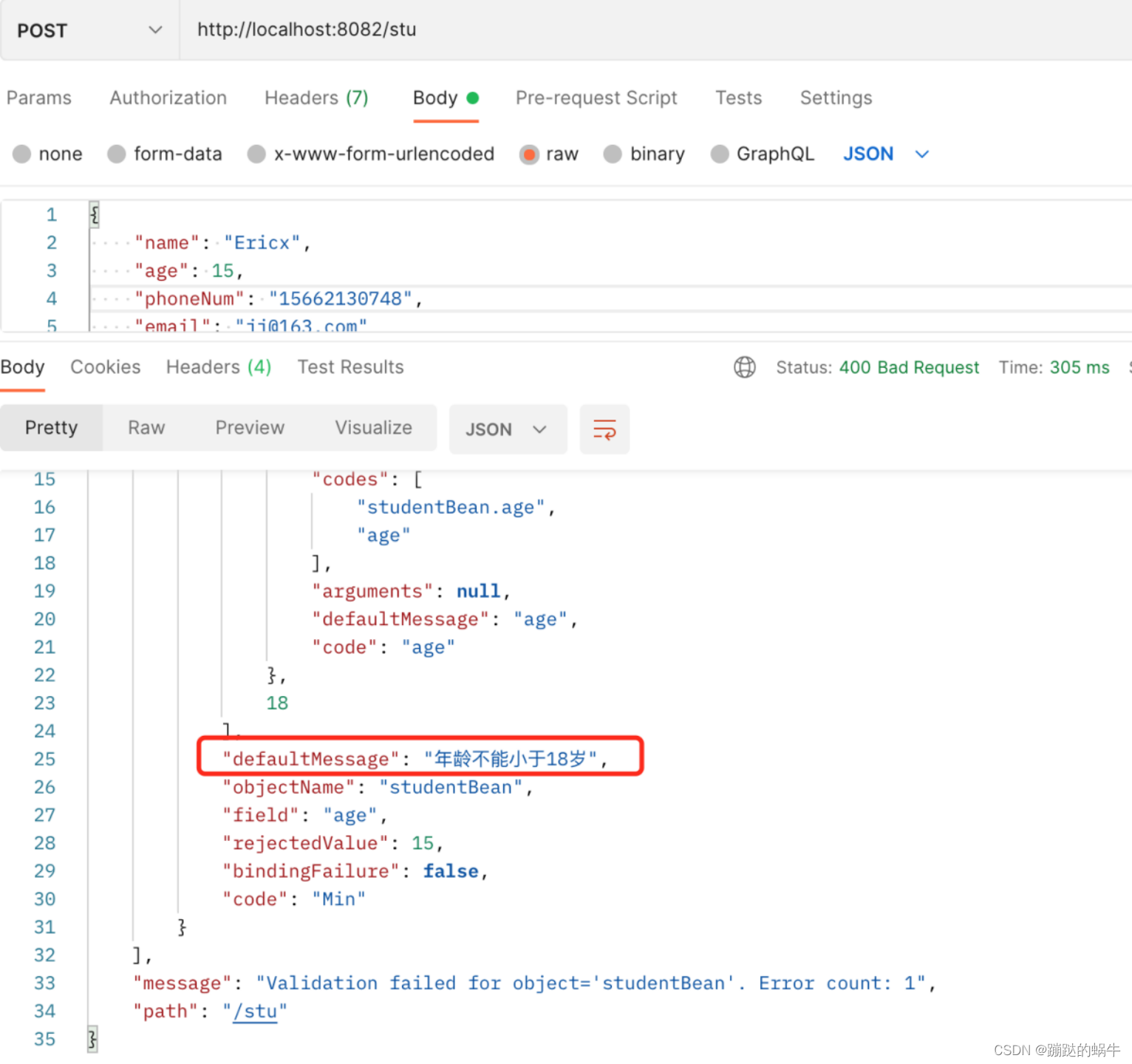This screenshot has width=1132, height=1064.
Task: Click the number 18 on line 23
Action: pyautogui.click(x=277, y=703)
